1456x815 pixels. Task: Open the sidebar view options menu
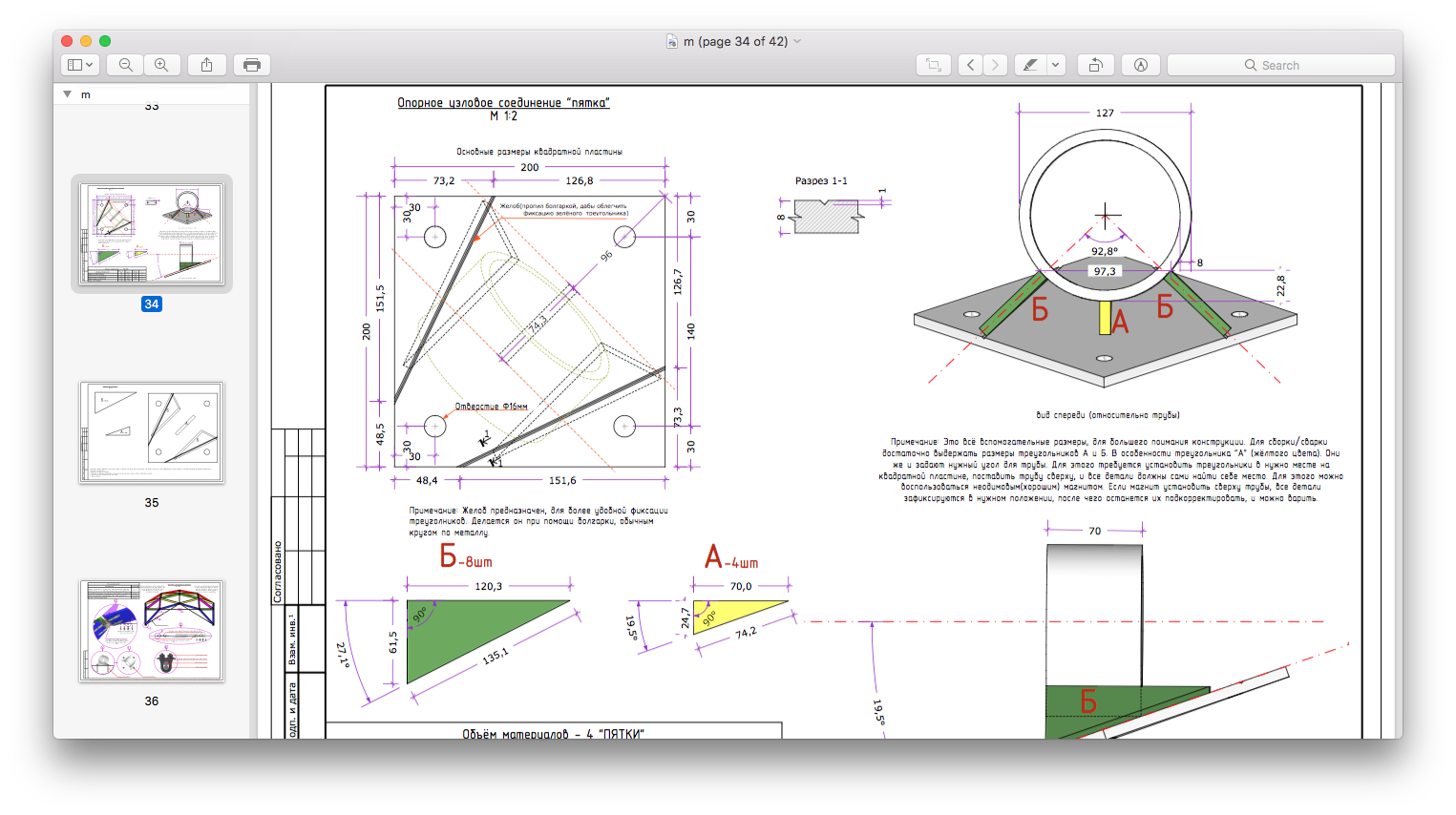79,65
